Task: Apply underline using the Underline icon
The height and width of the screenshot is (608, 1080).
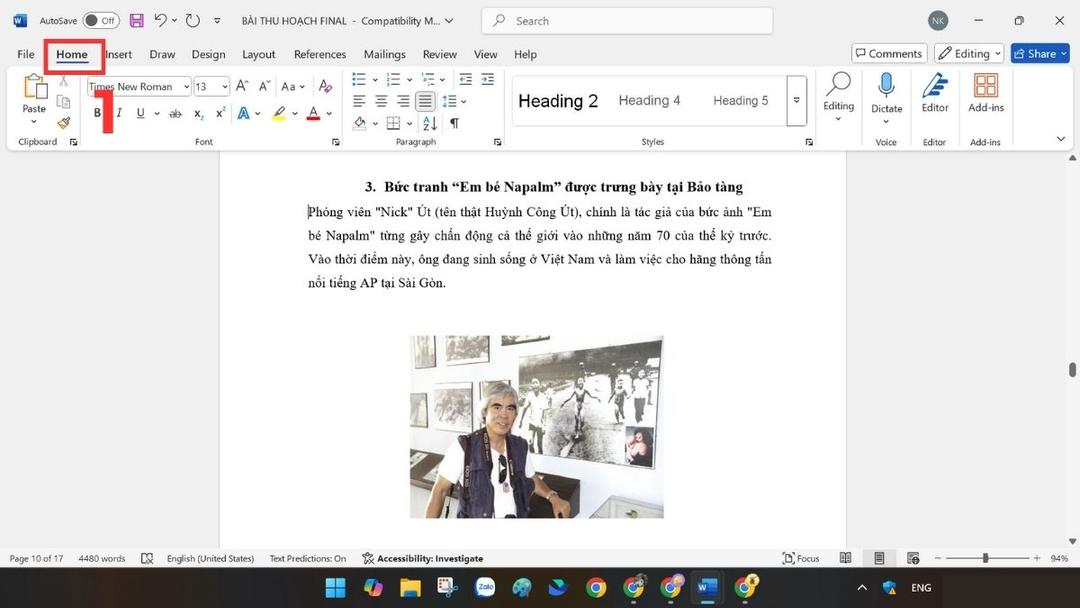Action: click(x=139, y=112)
